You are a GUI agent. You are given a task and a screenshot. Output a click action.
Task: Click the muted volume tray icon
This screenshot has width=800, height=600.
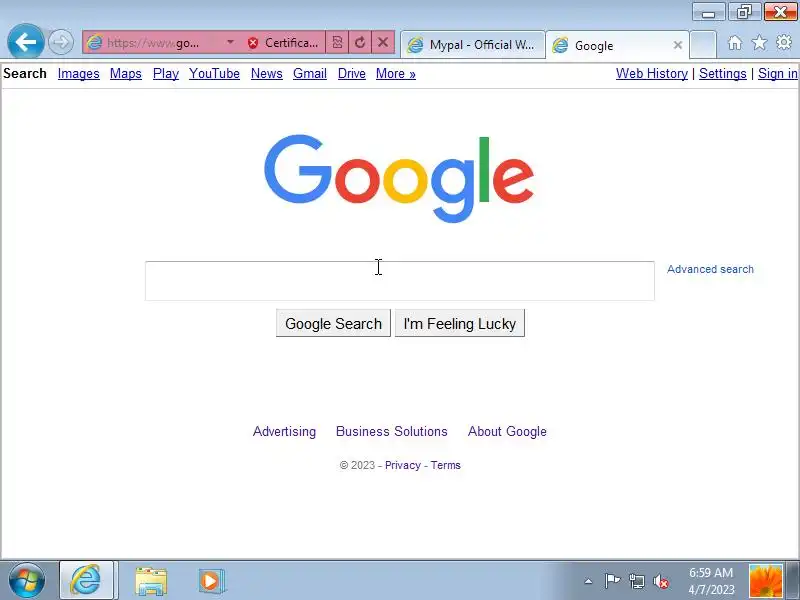[x=661, y=581]
